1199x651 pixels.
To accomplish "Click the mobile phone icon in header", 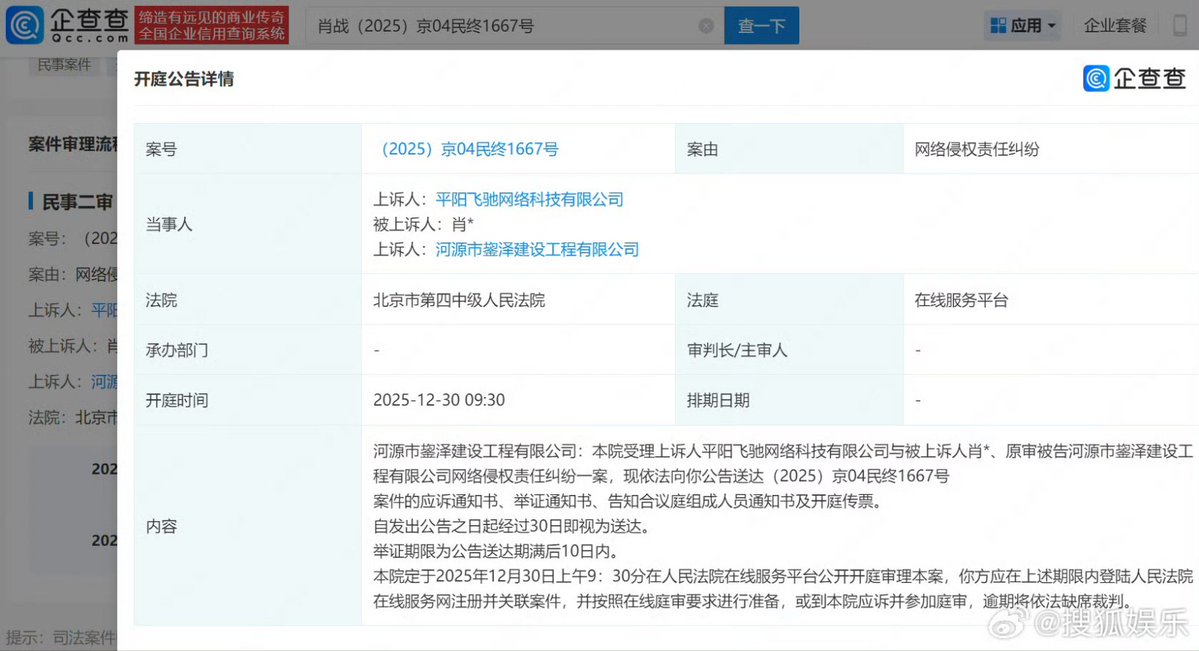I will [x=1181, y=26].
